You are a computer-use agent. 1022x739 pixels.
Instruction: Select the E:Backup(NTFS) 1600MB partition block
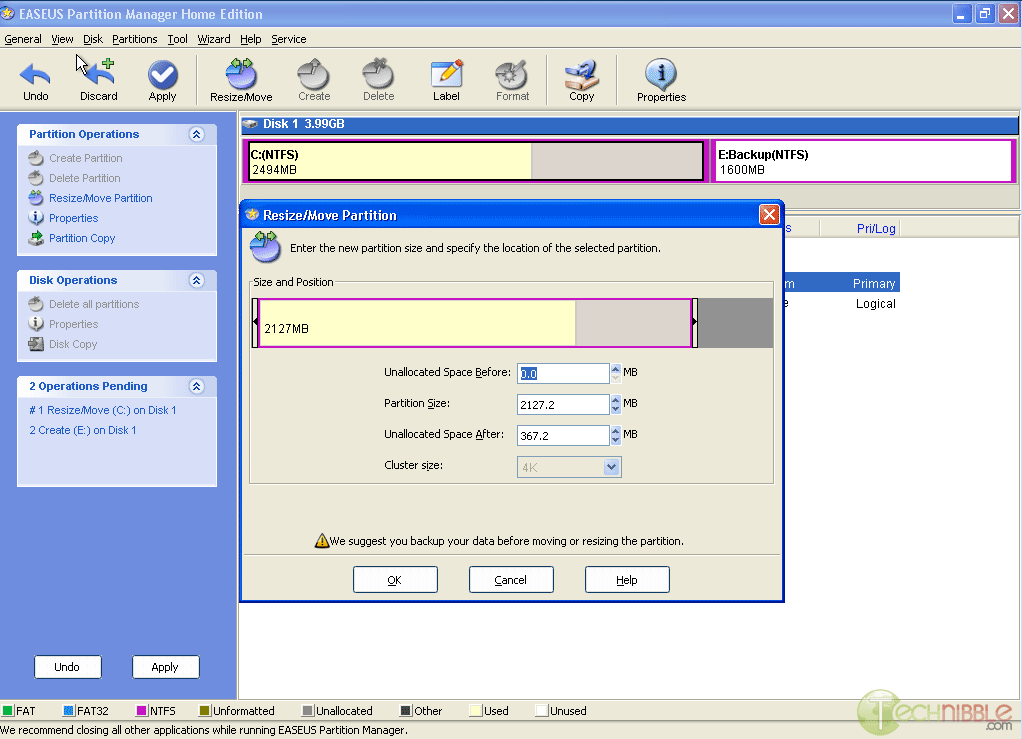tap(863, 161)
